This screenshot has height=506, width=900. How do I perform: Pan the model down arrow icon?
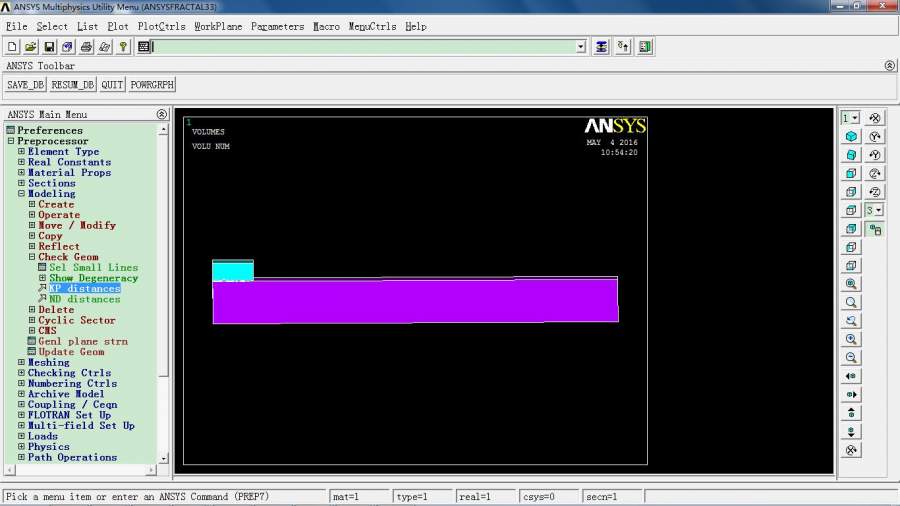pyautogui.click(x=851, y=431)
